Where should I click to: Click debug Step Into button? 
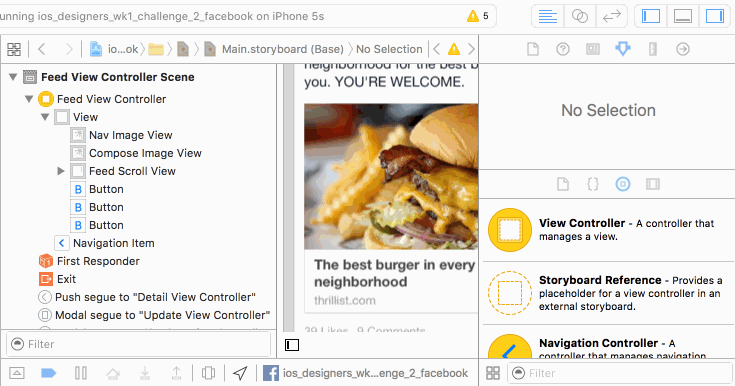(x=145, y=373)
